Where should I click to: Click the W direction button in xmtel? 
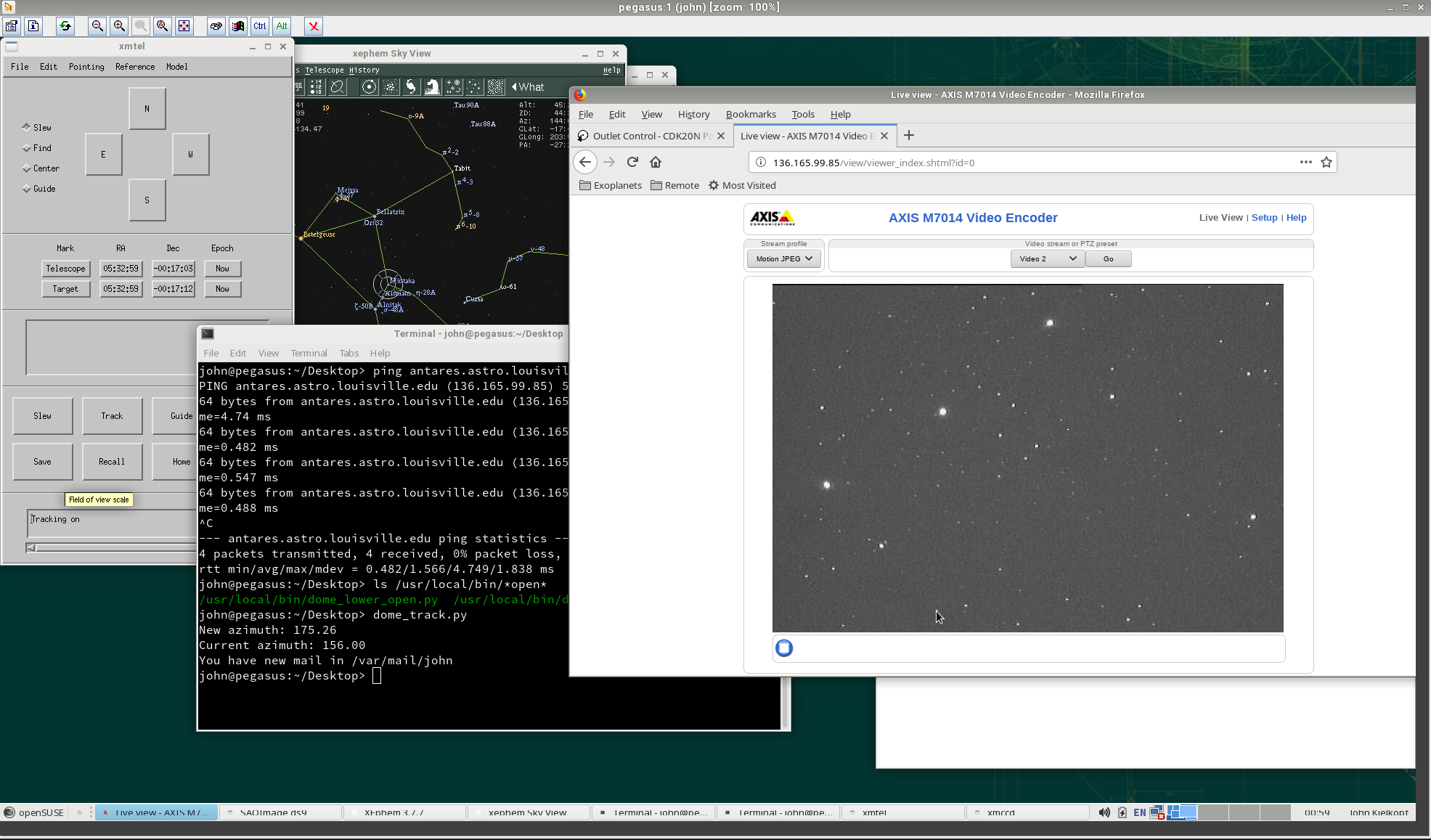(x=191, y=155)
